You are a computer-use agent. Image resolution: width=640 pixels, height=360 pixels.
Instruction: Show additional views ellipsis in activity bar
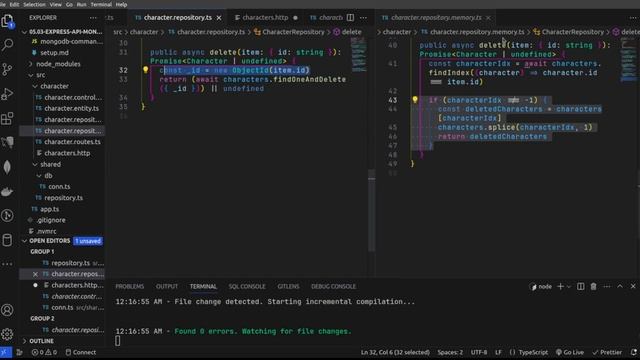(x=7, y=264)
